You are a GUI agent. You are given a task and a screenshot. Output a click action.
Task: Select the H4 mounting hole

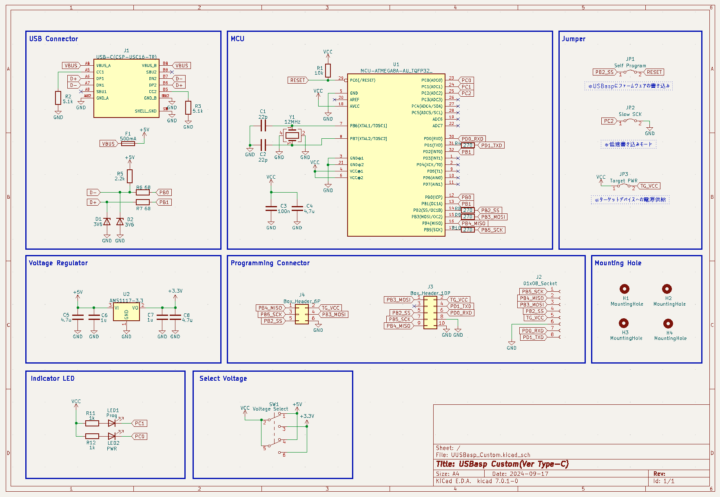668,324
